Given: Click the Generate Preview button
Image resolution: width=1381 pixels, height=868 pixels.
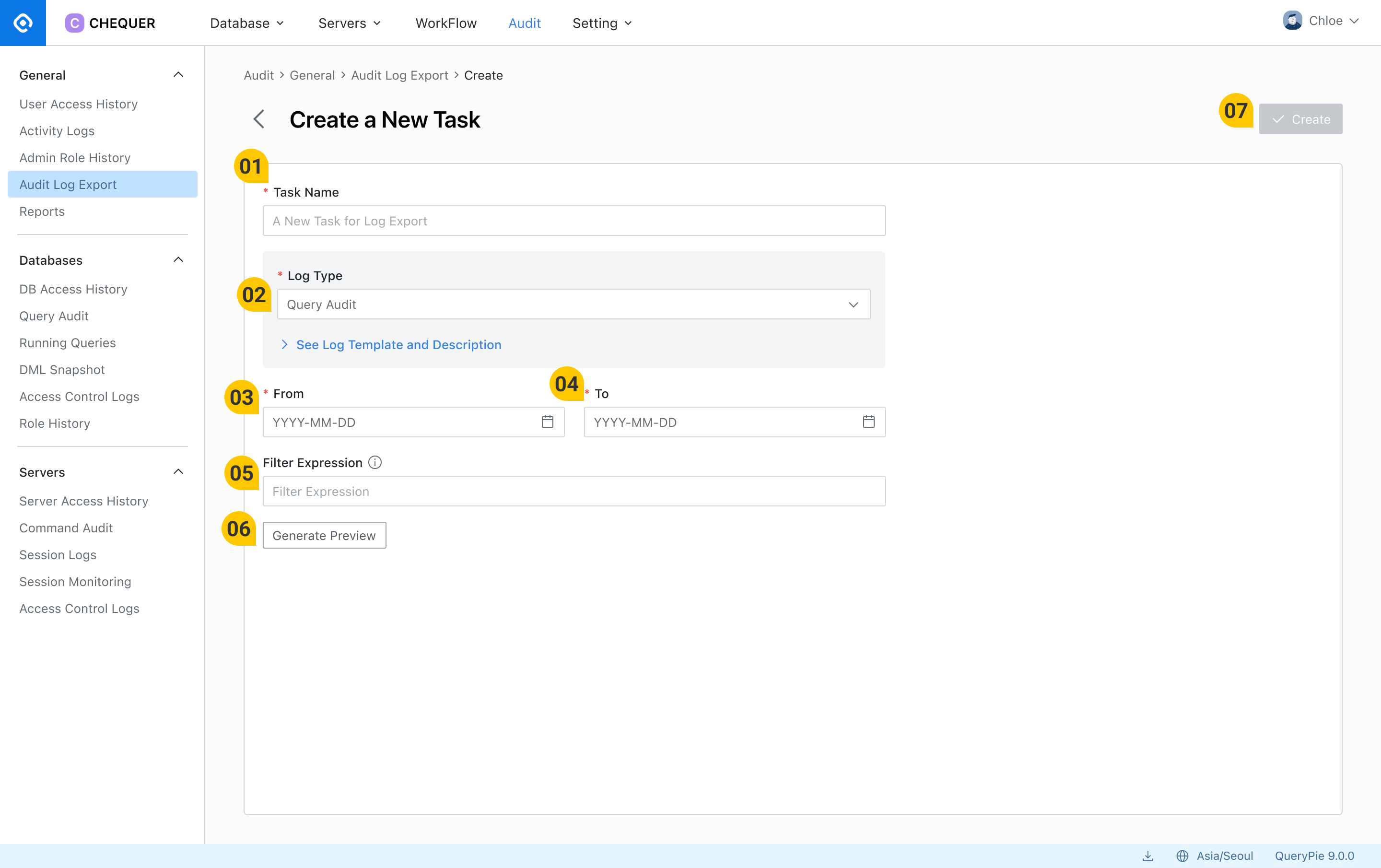Looking at the screenshot, I should 324,535.
